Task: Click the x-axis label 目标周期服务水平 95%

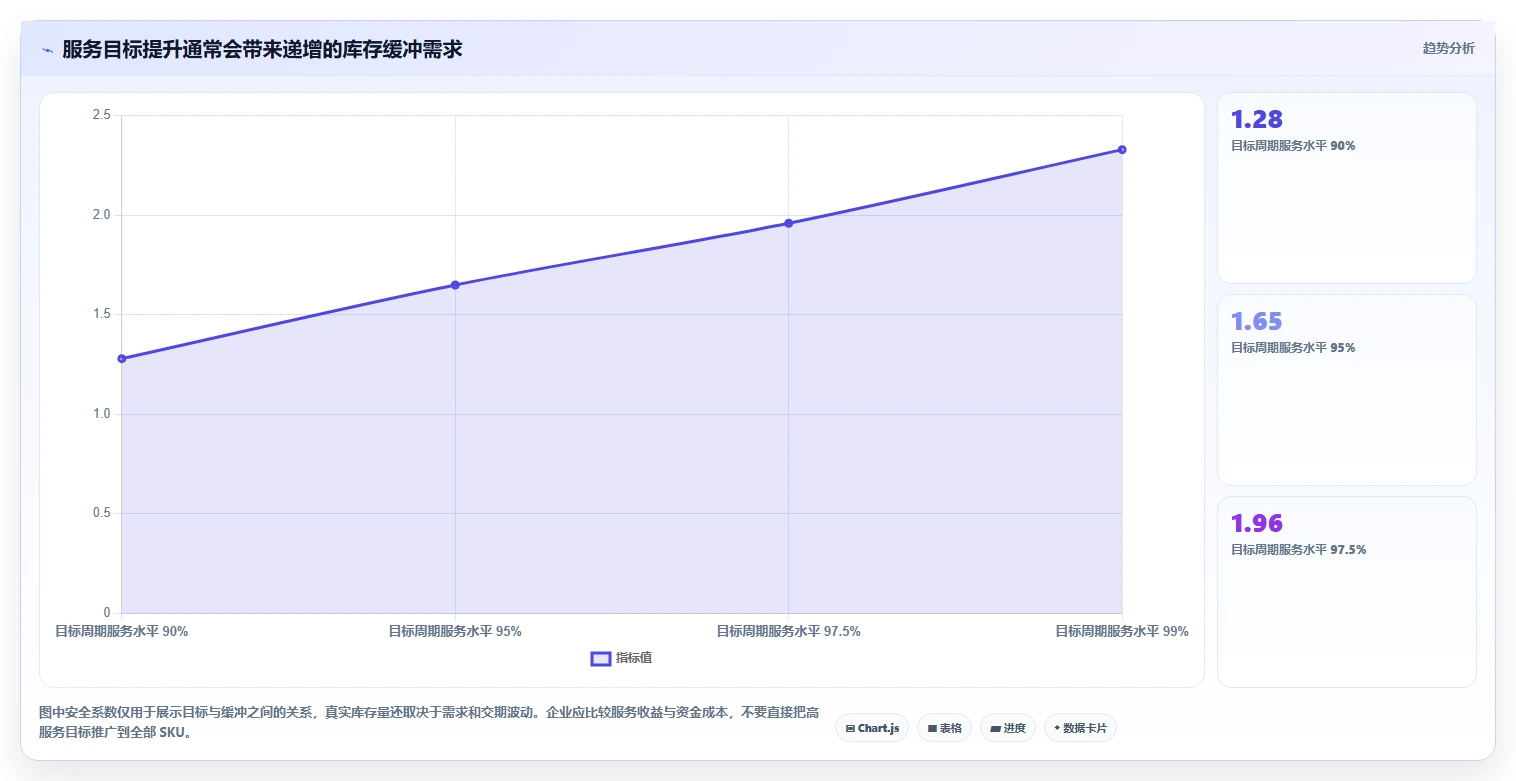Action: tap(455, 632)
